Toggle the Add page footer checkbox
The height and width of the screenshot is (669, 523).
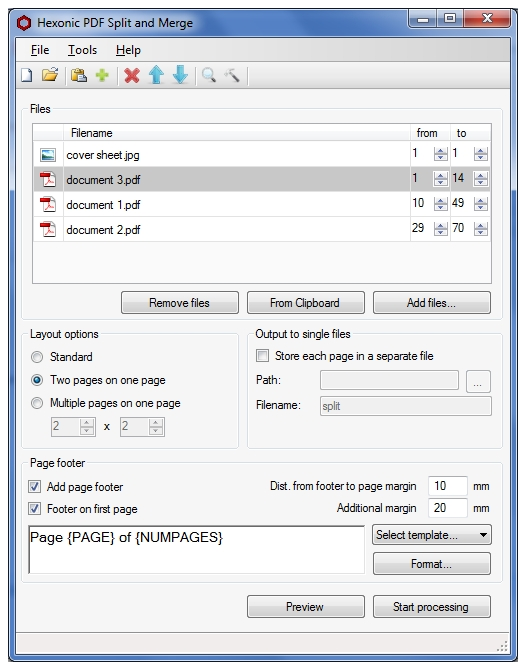[35, 486]
